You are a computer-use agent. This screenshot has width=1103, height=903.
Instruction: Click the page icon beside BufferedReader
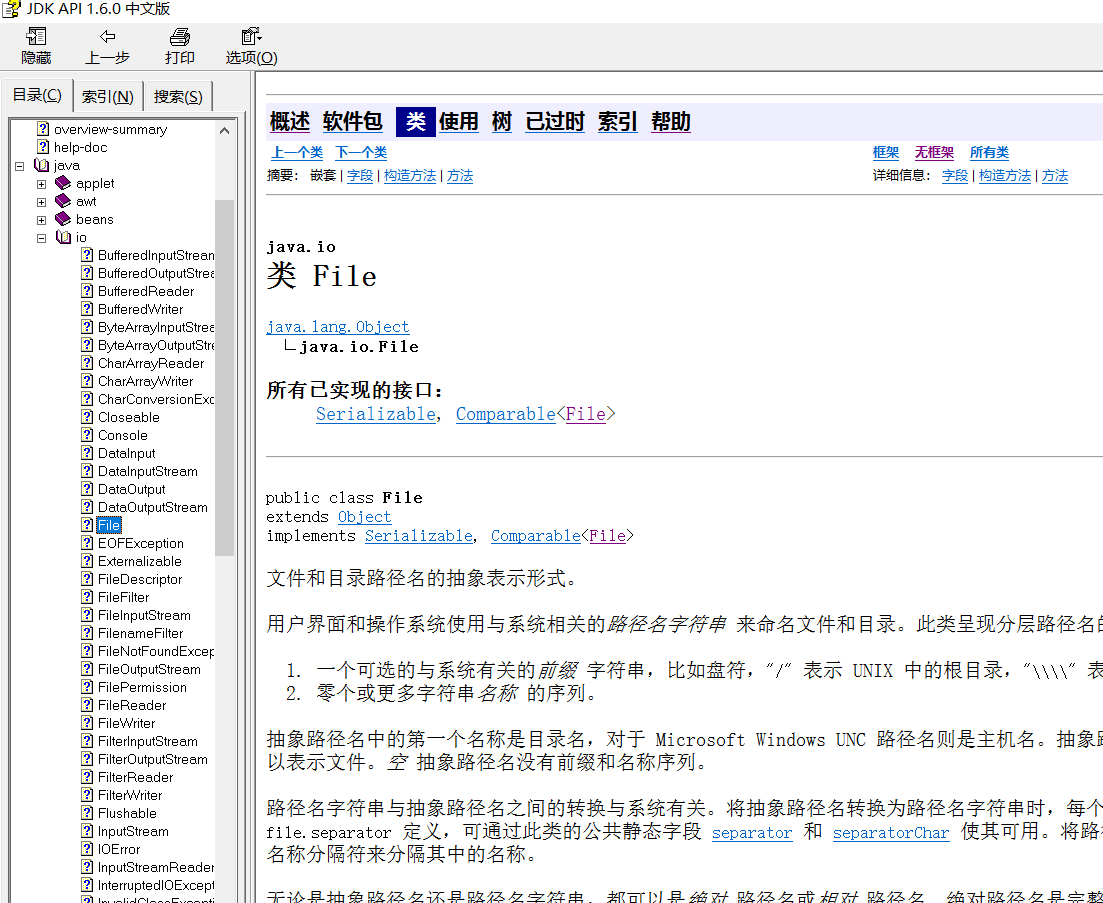(x=87, y=290)
